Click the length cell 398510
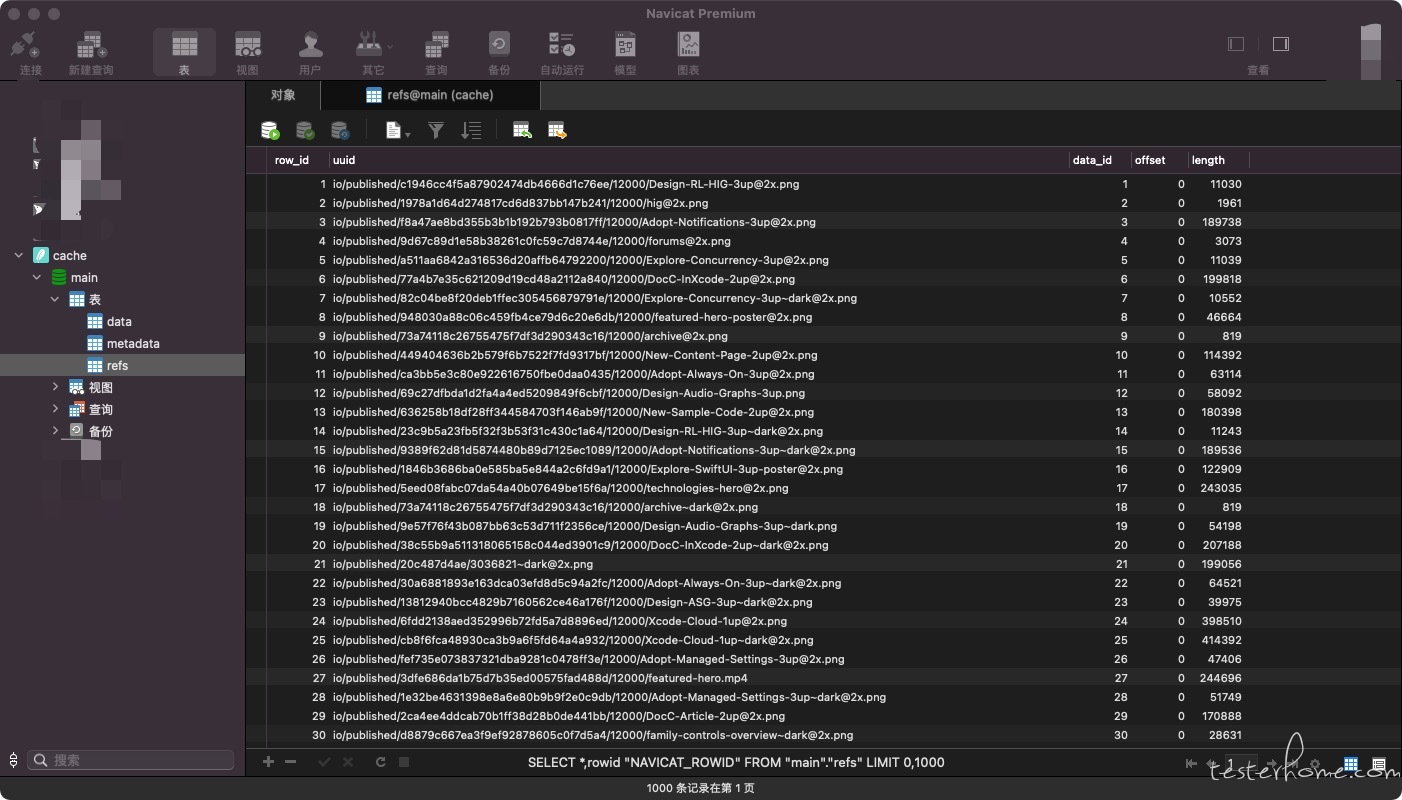Screen dimensions: 1402x800 pos(1218,621)
